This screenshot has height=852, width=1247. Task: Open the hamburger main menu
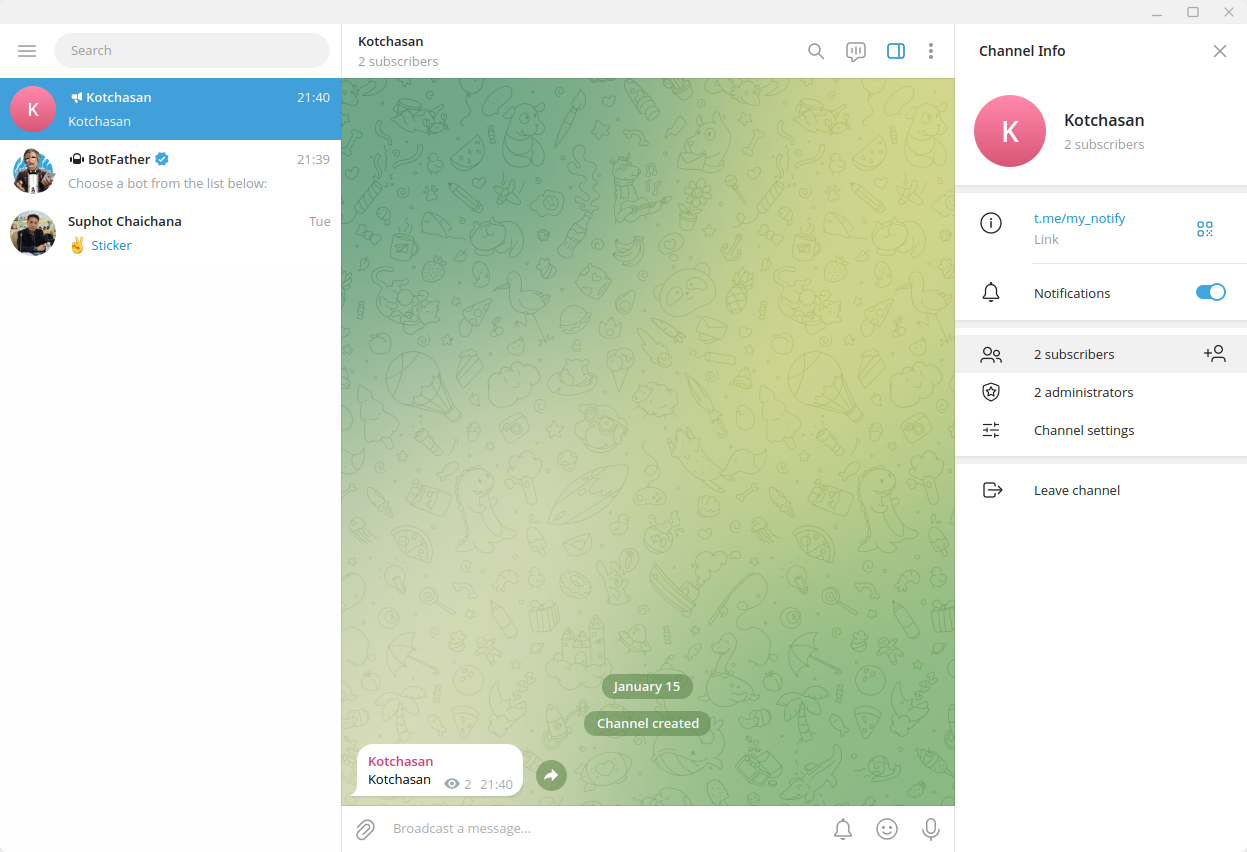[x=27, y=51]
